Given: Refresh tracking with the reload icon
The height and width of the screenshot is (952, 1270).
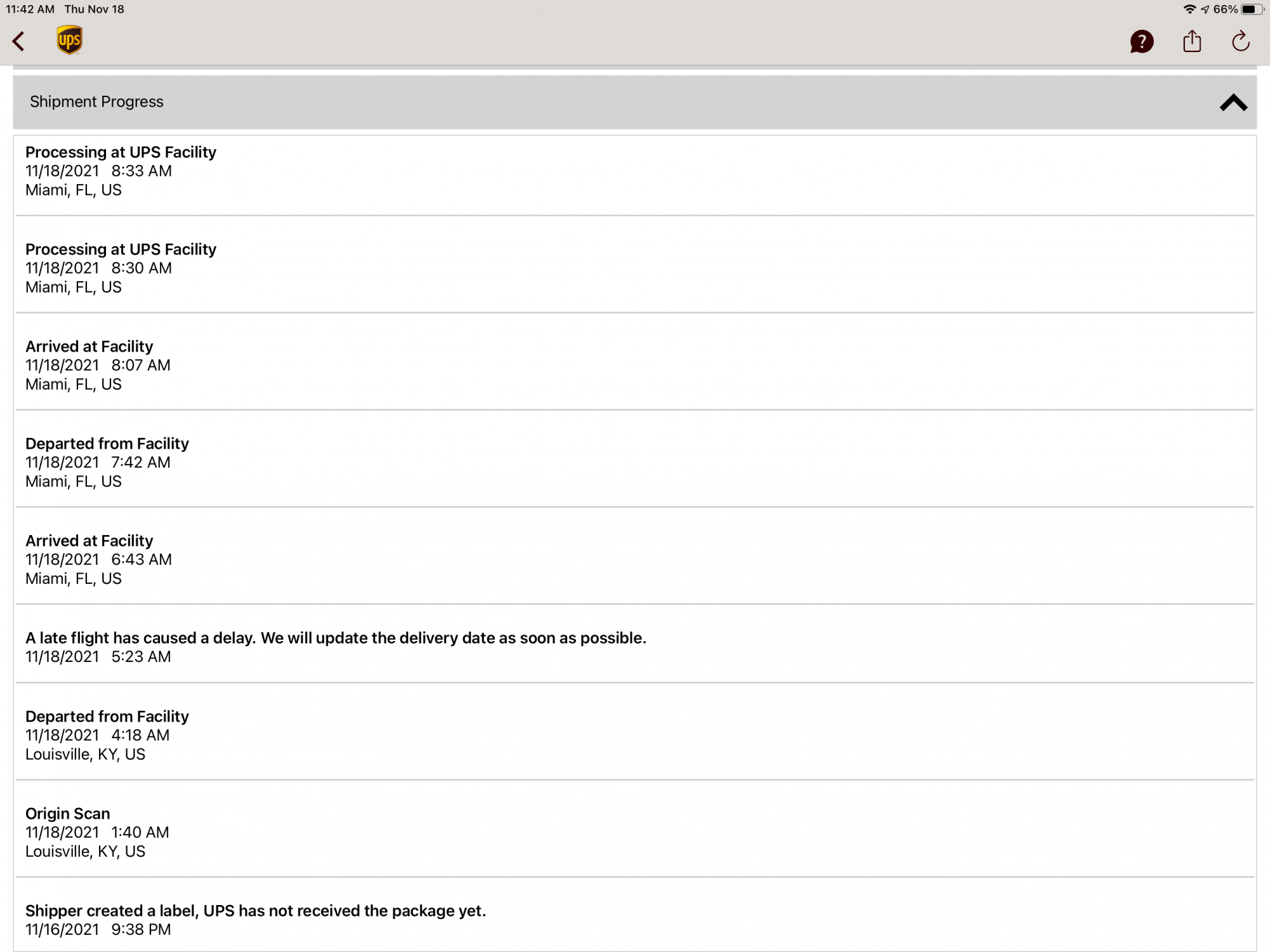Looking at the screenshot, I should click(x=1240, y=42).
